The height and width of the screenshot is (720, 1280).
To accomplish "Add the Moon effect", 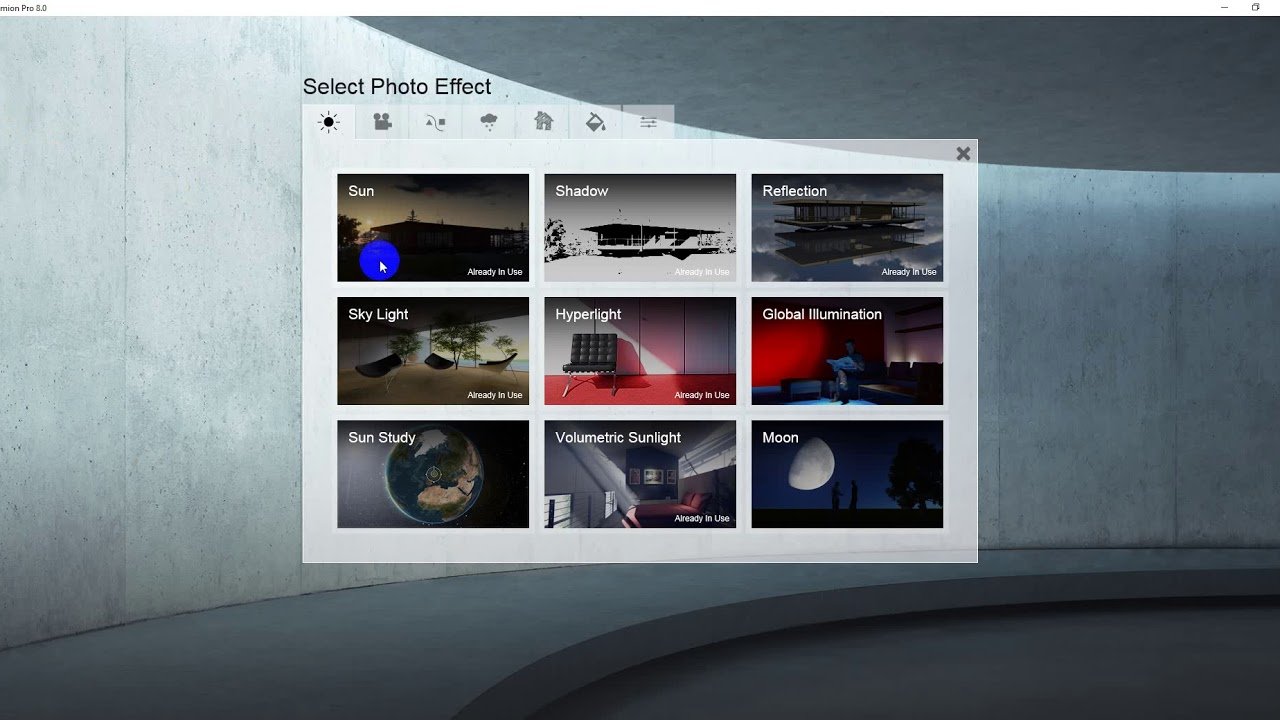I will (x=847, y=474).
